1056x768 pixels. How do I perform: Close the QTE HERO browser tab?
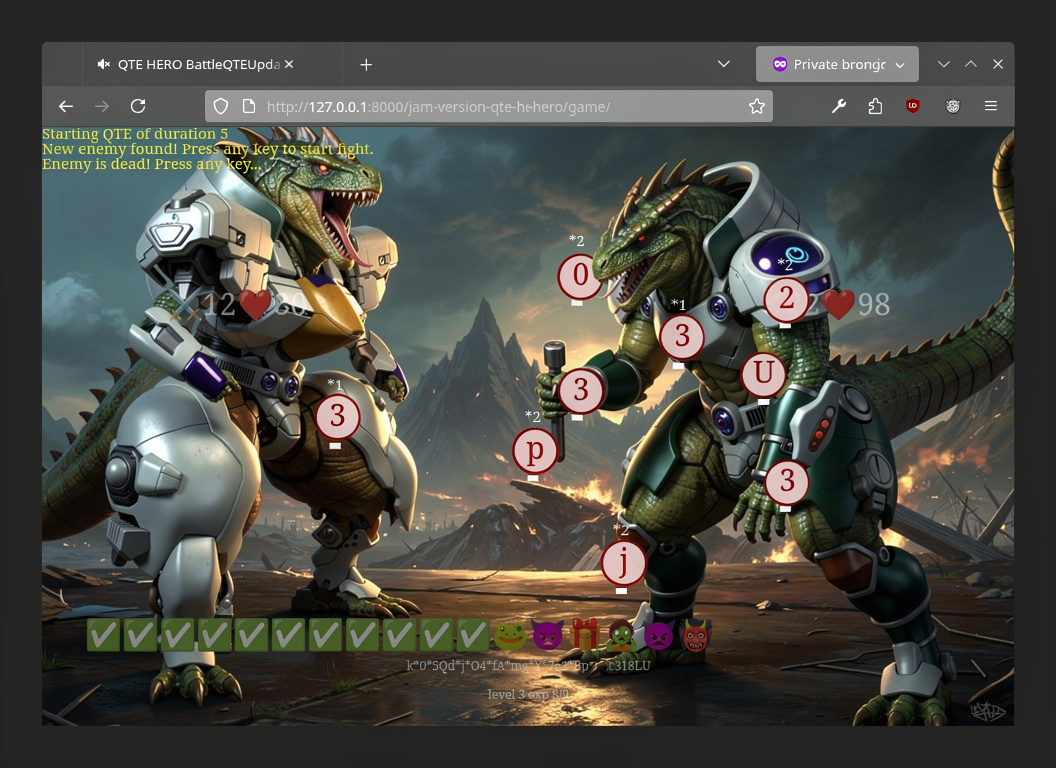point(289,64)
